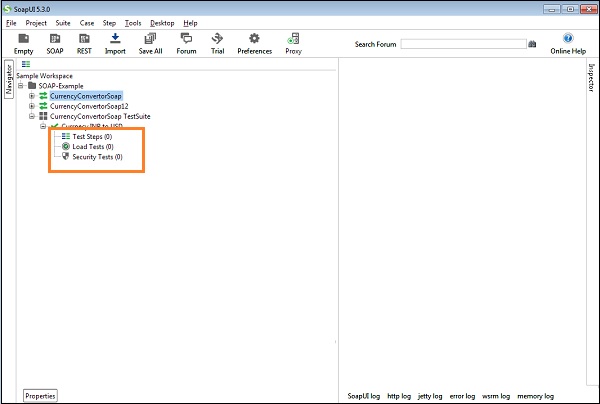Open the File menu
The image size is (600, 404).
pos(11,23)
